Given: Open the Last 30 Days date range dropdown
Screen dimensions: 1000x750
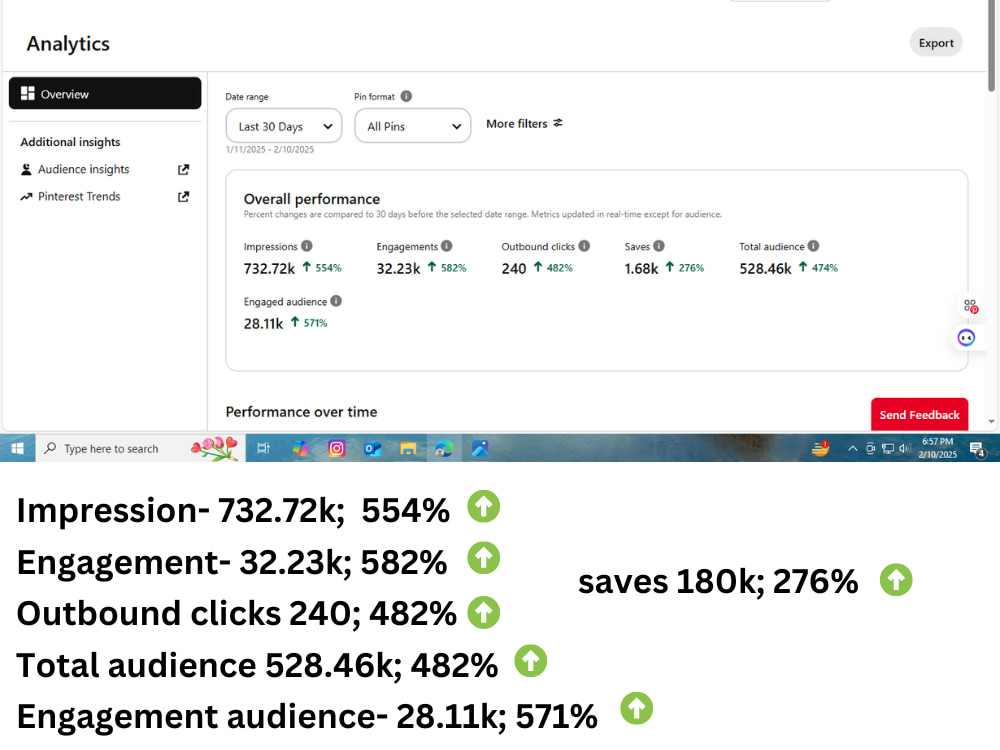Looking at the screenshot, I should click(284, 126).
